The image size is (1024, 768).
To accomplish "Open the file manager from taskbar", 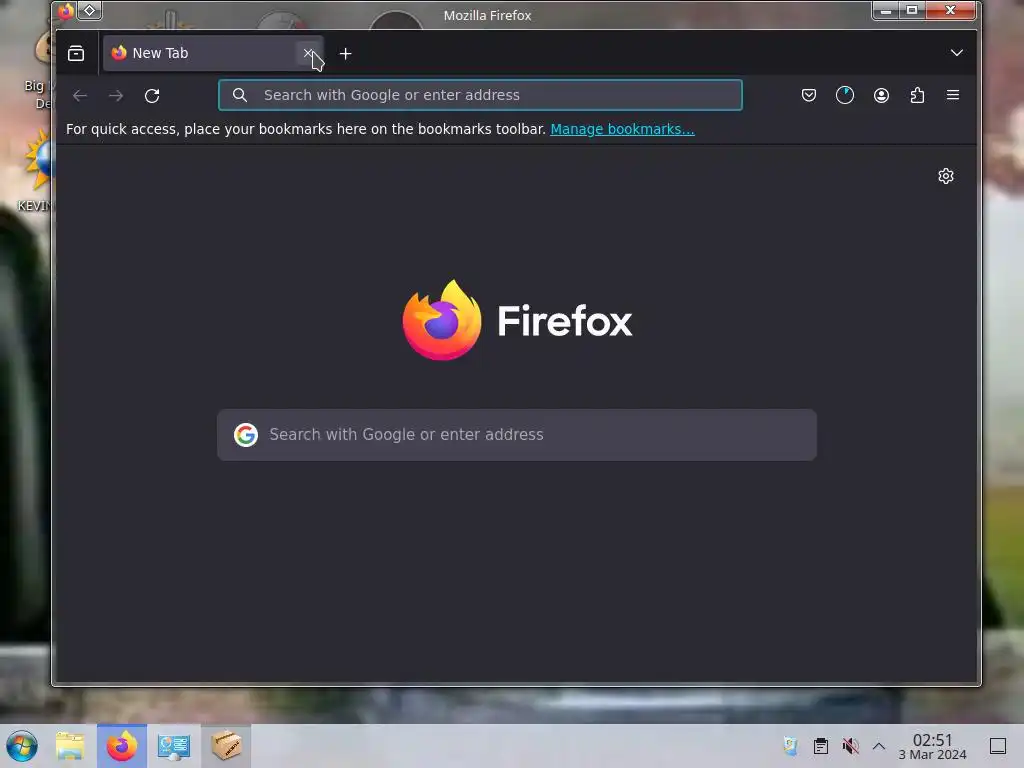I will (x=70, y=746).
